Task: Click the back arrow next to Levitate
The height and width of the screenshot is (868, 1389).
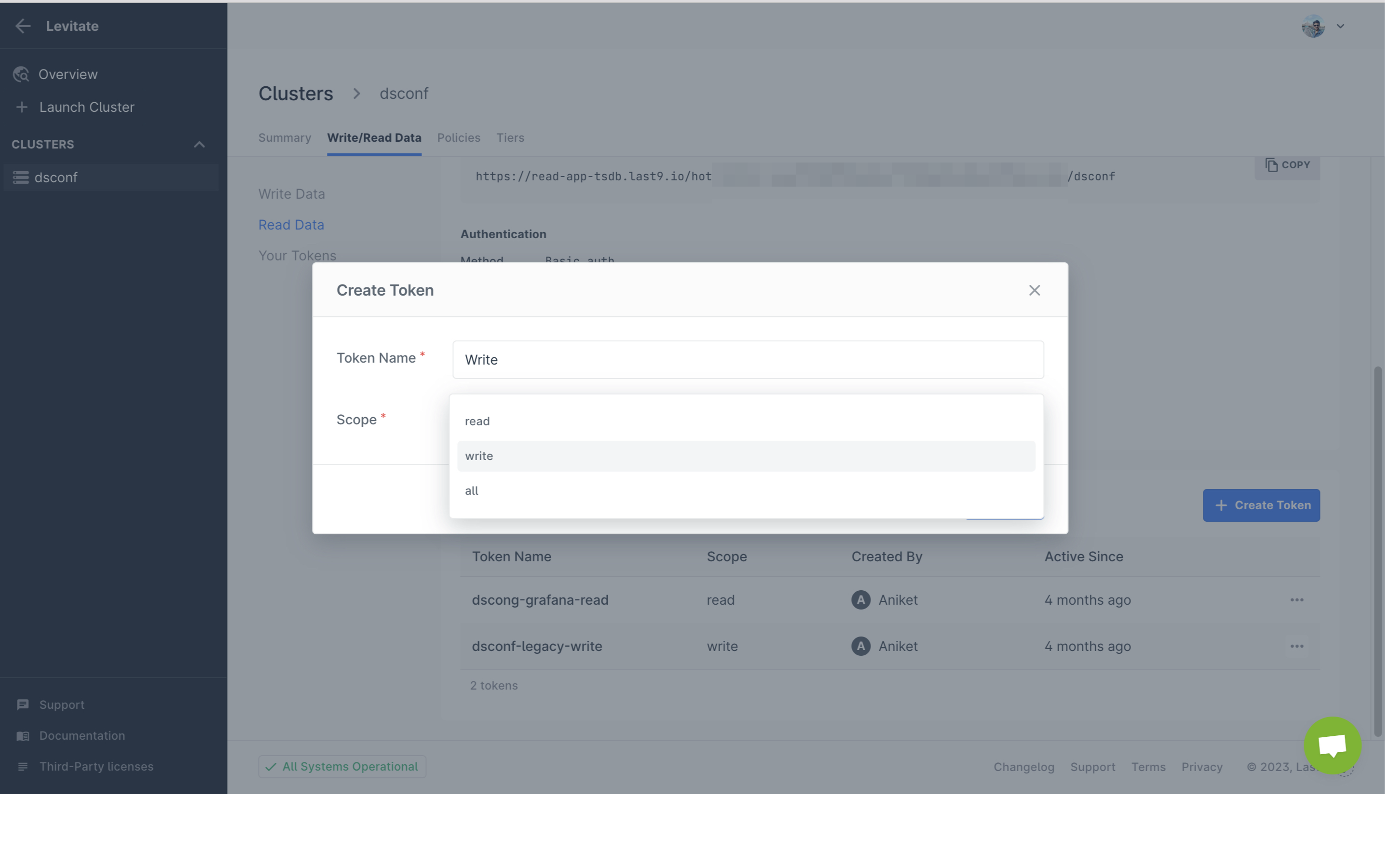Action: [23, 26]
